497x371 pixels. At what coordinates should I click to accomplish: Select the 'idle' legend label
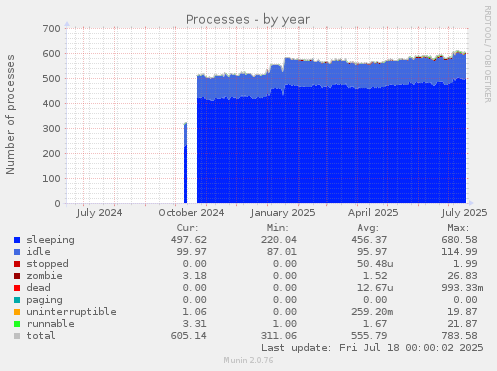click(38, 252)
